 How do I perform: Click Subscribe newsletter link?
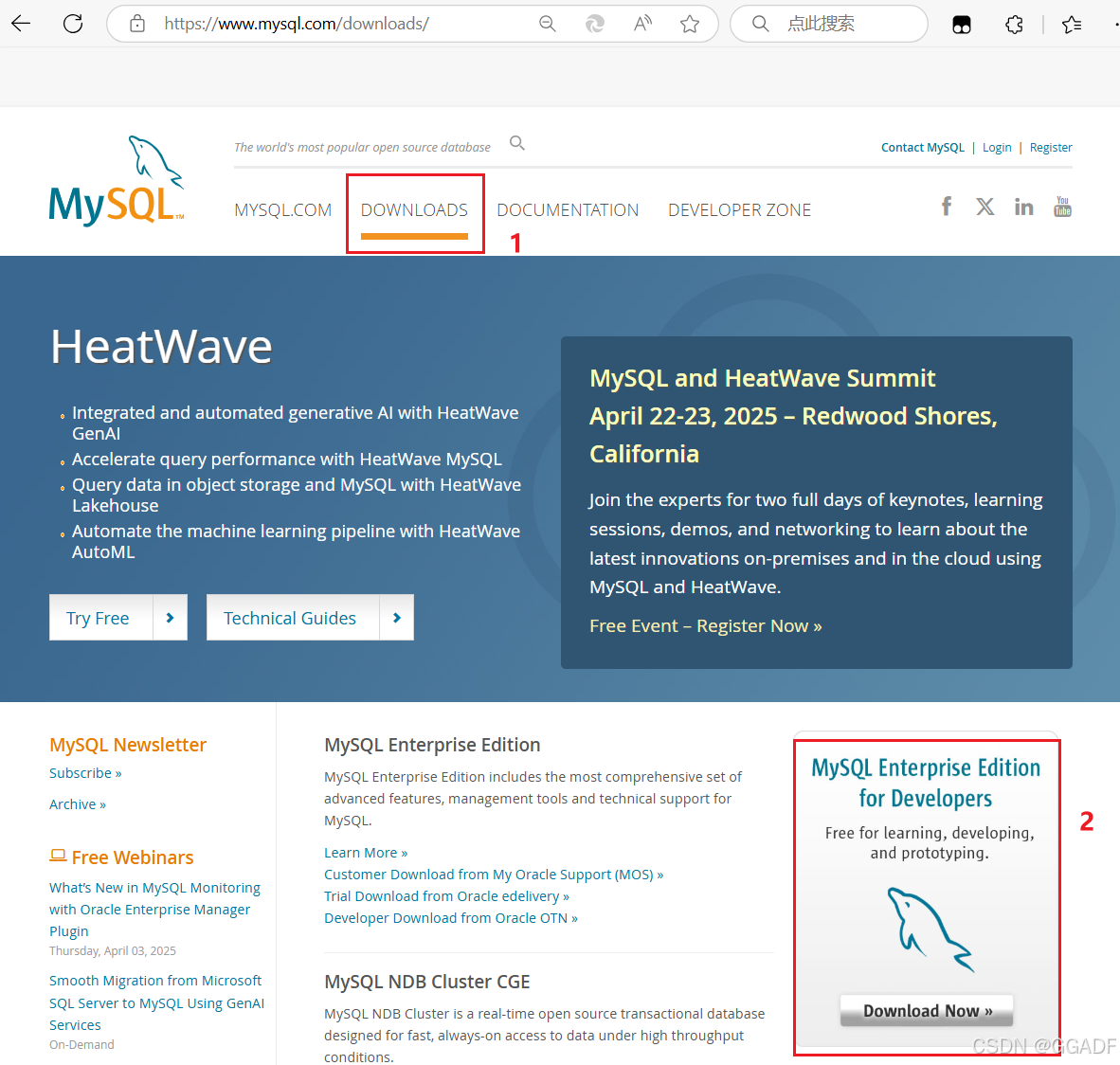click(x=85, y=773)
